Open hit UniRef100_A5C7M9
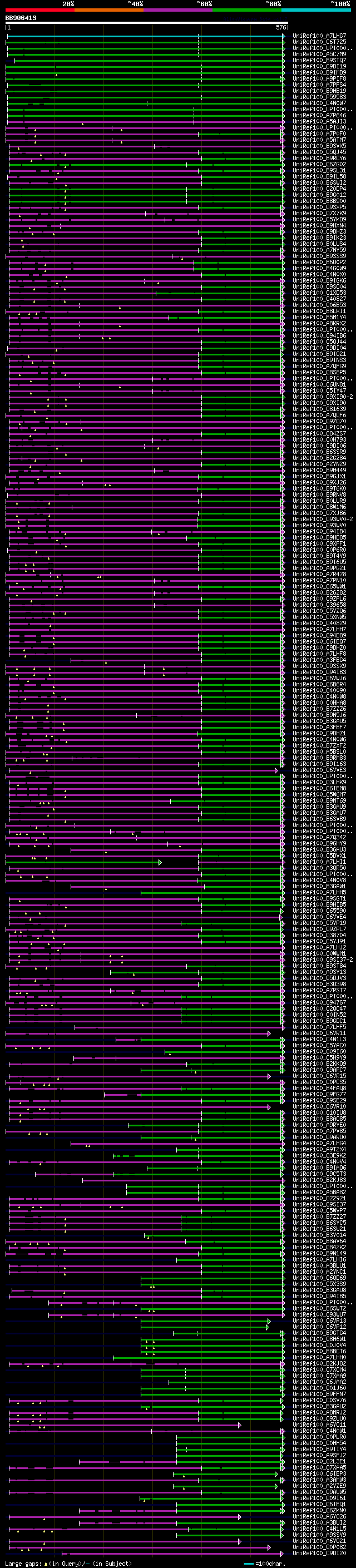Image resolution: width=356 pixels, height=1568 pixels. [319, 54]
